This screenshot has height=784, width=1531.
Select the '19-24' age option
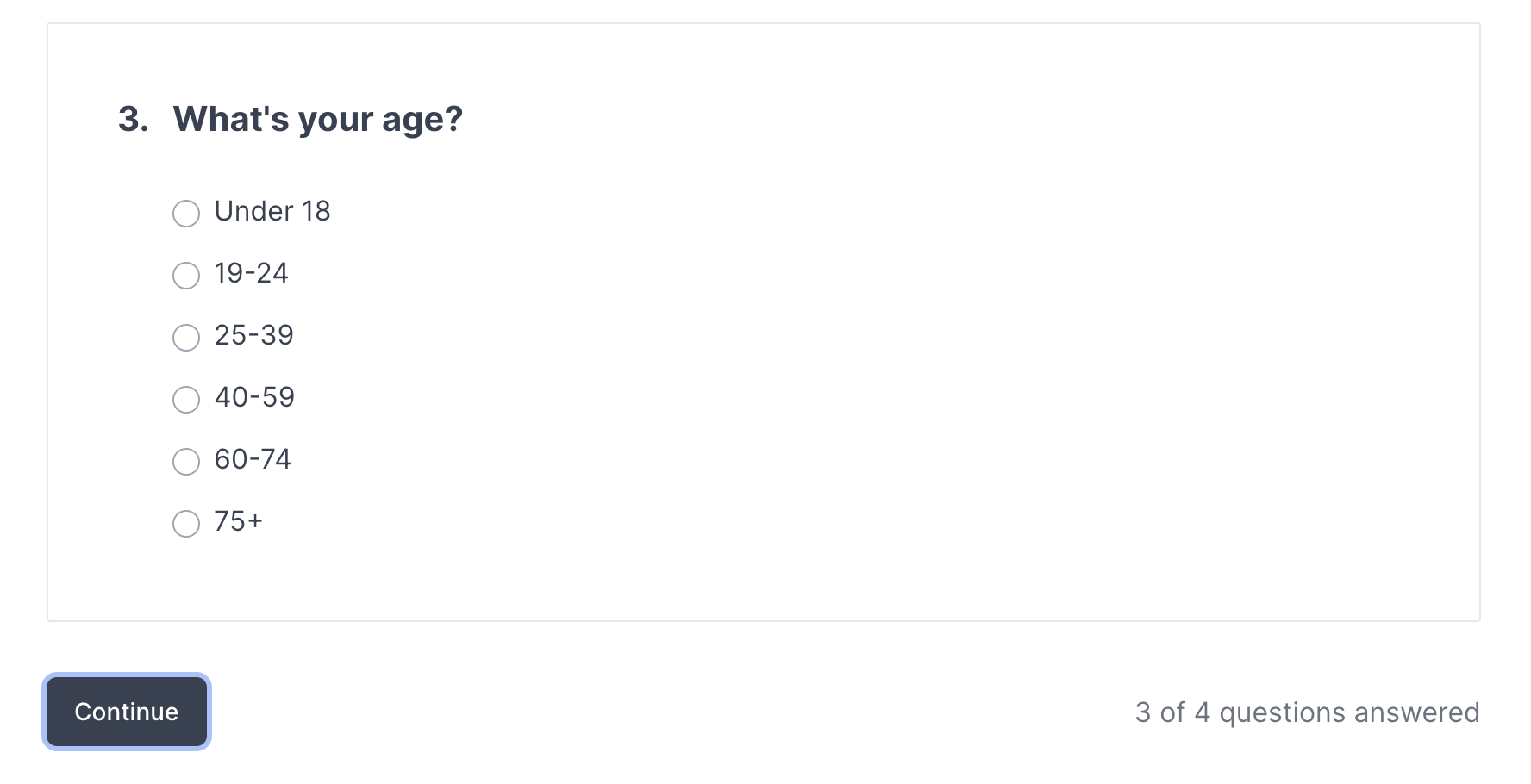pos(252,274)
